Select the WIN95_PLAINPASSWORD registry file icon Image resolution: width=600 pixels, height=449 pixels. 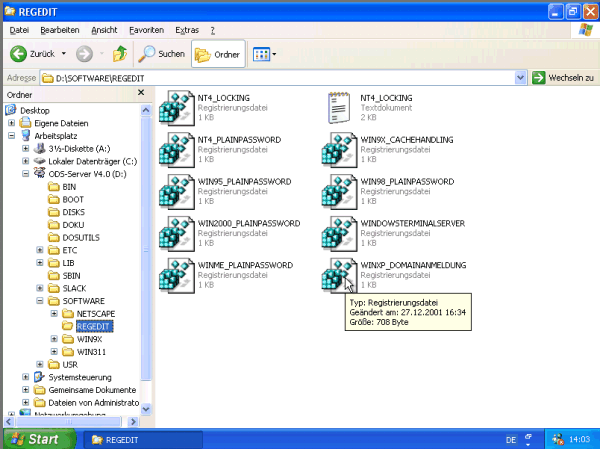pos(176,191)
